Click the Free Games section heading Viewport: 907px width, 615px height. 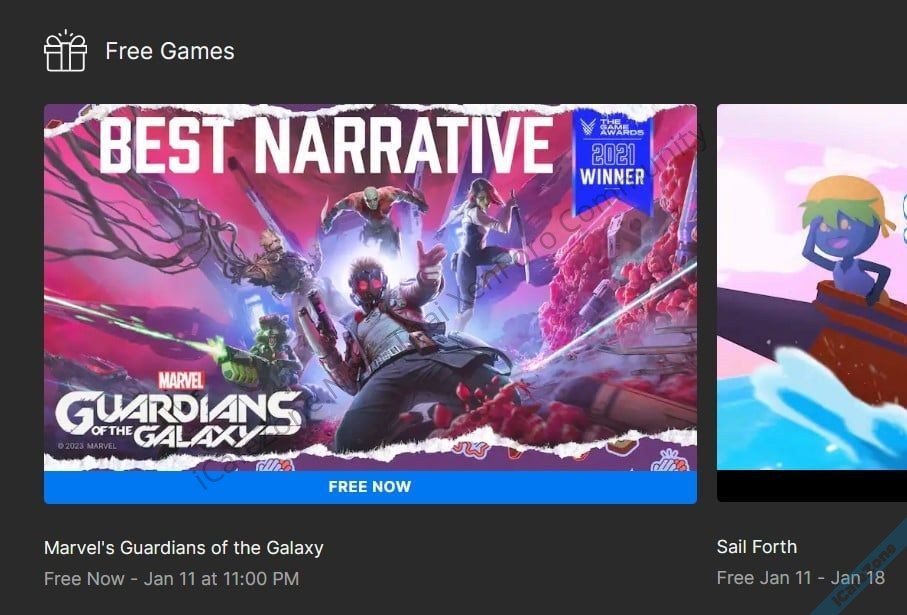coord(169,51)
